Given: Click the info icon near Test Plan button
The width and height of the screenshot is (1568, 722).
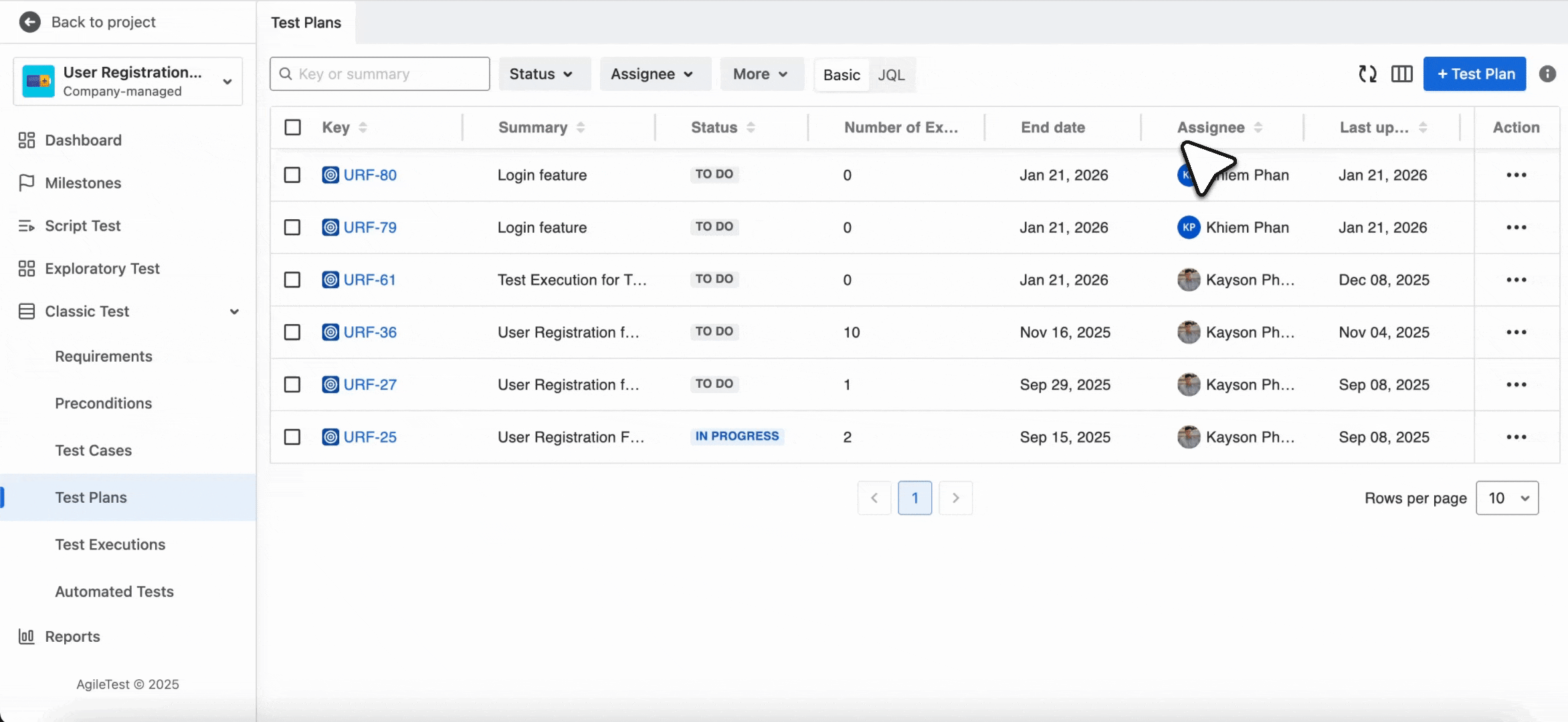Looking at the screenshot, I should tap(1547, 74).
